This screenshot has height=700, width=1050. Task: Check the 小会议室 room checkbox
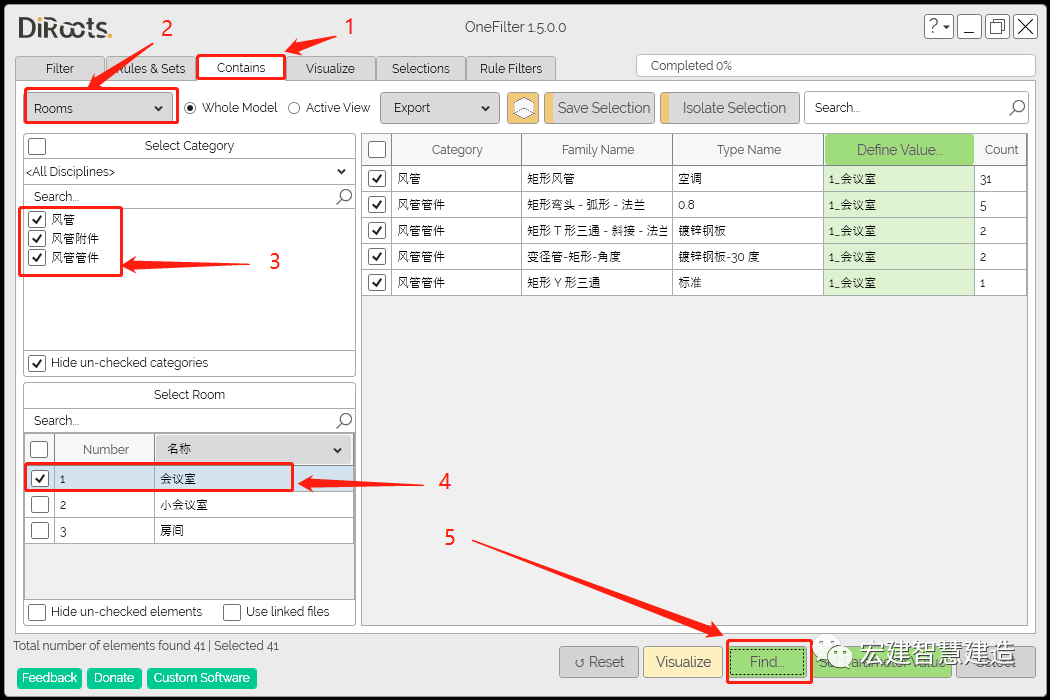pyautogui.click(x=40, y=505)
